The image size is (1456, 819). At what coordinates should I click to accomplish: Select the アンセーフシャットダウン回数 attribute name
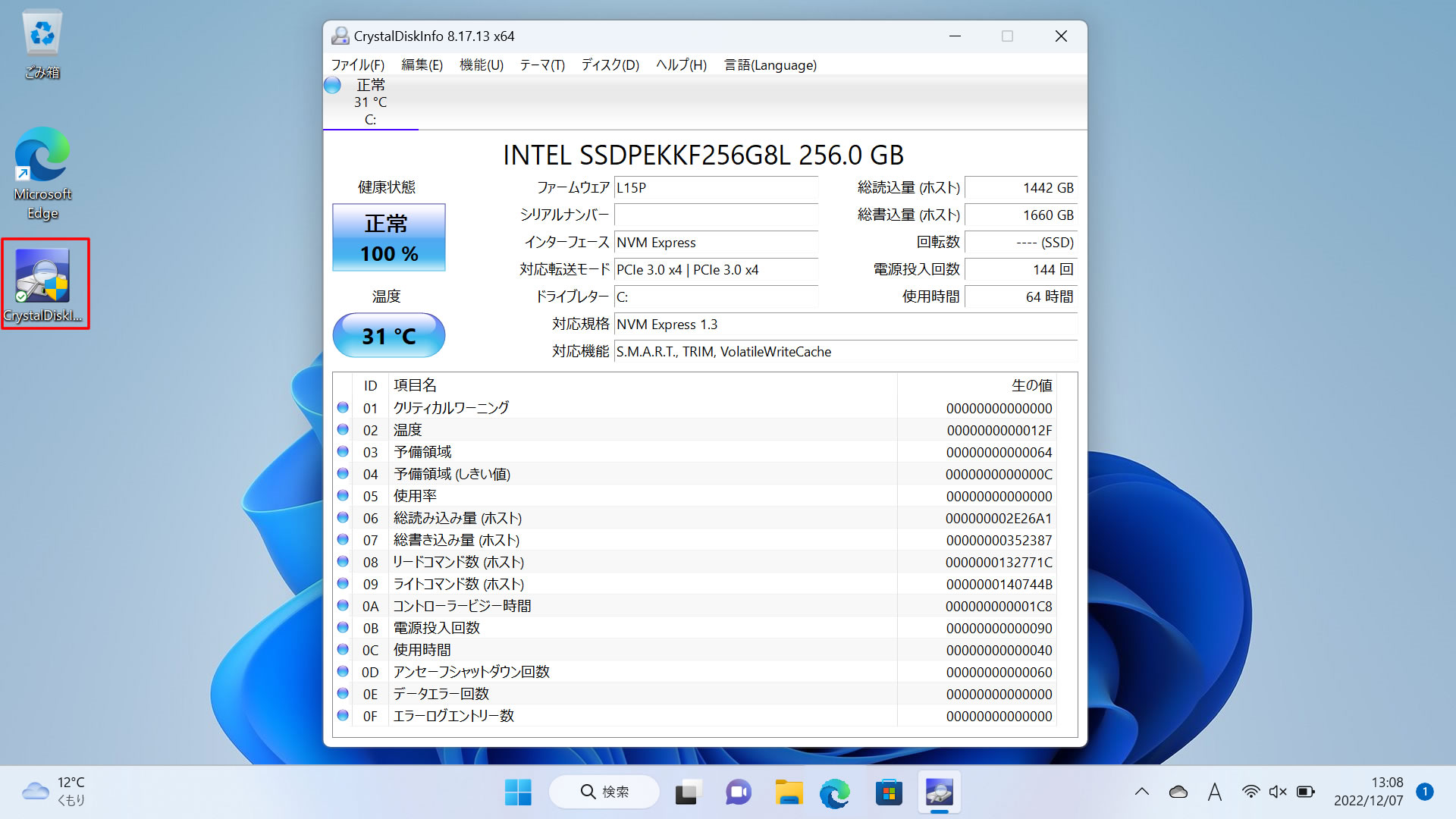pos(471,672)
